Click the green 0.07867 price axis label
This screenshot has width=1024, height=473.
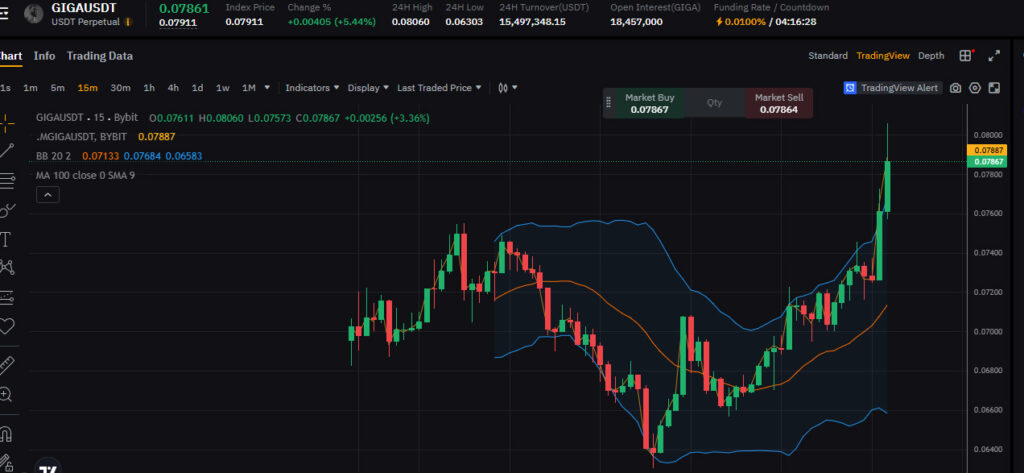(x=988, y=161)
